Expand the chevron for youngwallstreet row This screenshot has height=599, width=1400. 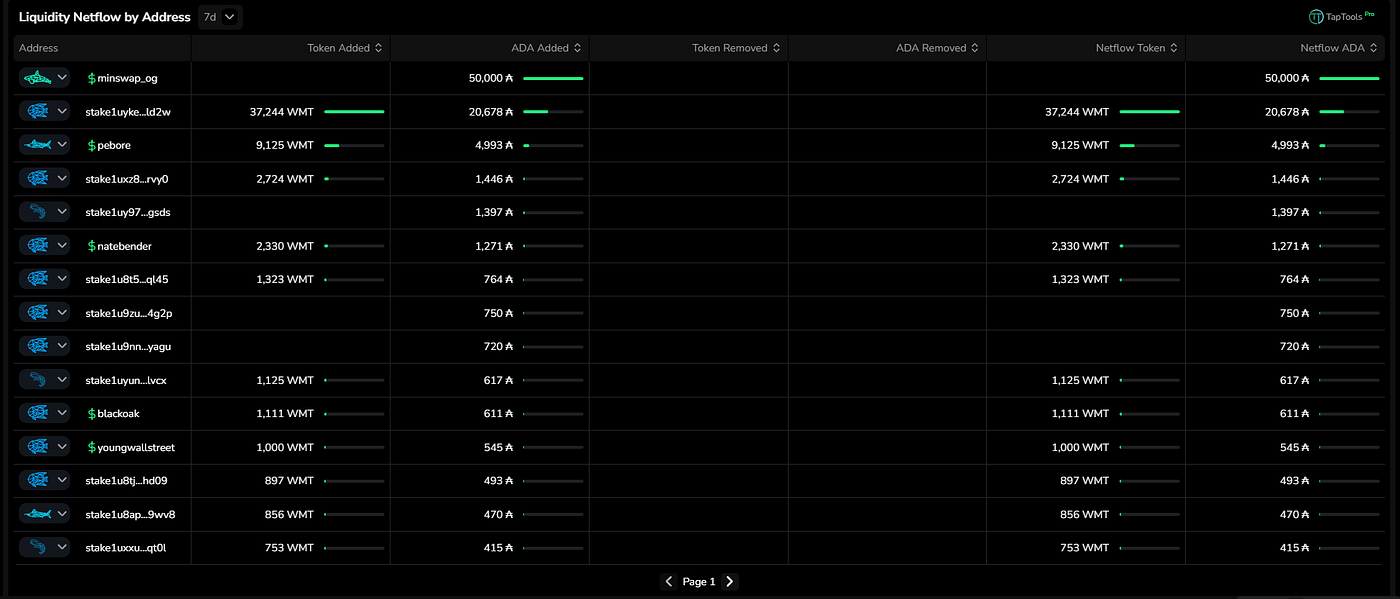pos(62,447)
